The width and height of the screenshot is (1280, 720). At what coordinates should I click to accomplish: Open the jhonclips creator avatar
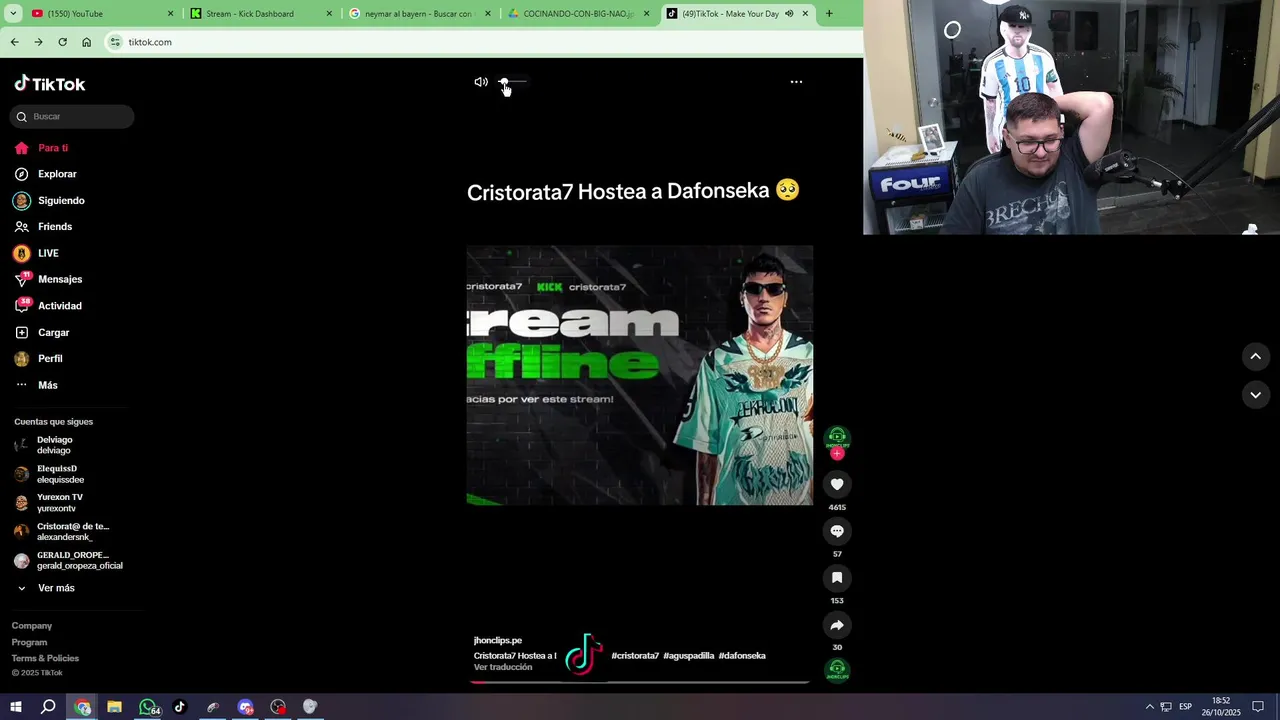coord(837,436)
